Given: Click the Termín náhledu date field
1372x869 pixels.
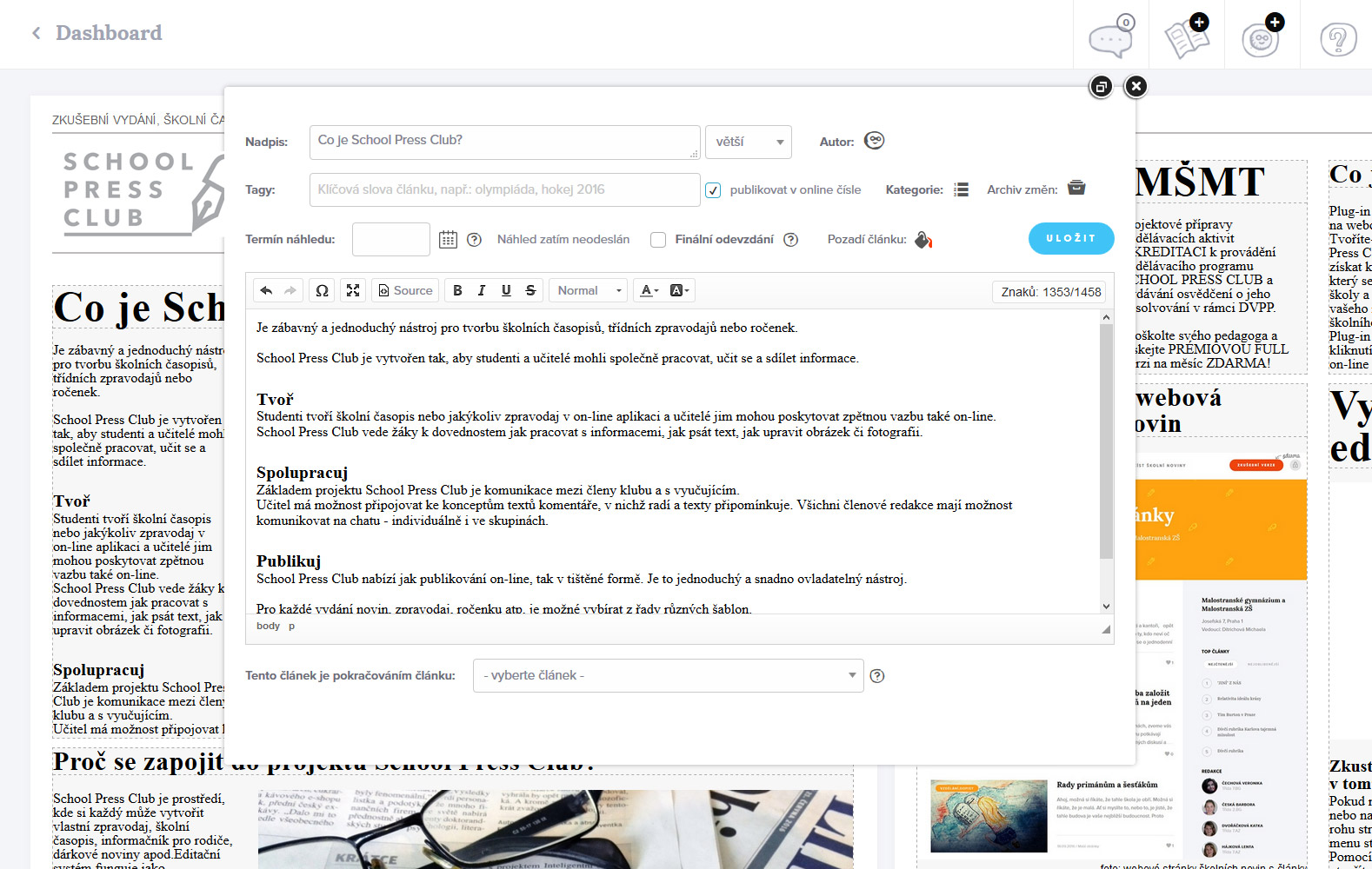Looking at the screenshot, I should point(391,239).
